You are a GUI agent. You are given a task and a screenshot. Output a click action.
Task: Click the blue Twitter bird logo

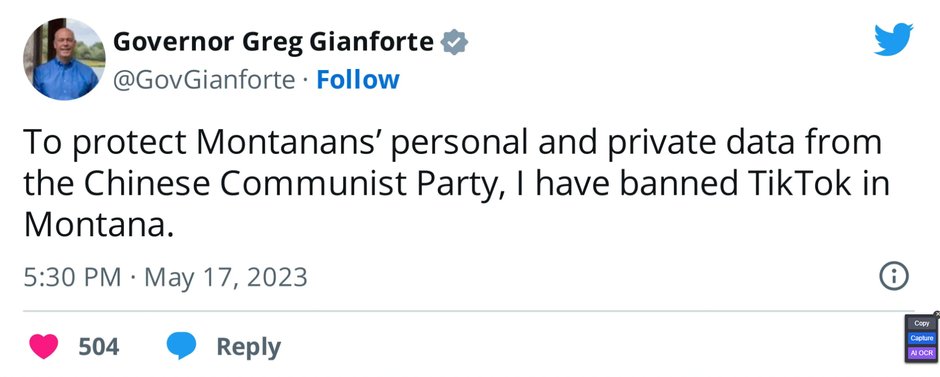pyautogui.click(x=893, y=39)
